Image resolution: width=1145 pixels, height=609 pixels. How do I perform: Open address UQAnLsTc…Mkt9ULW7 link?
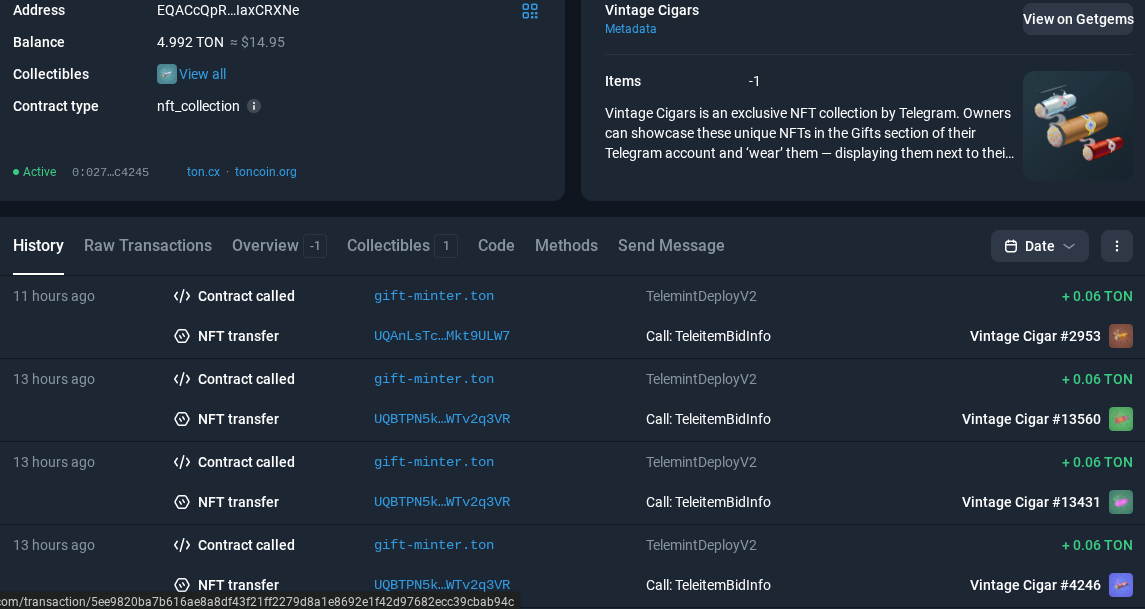(442, 336)
